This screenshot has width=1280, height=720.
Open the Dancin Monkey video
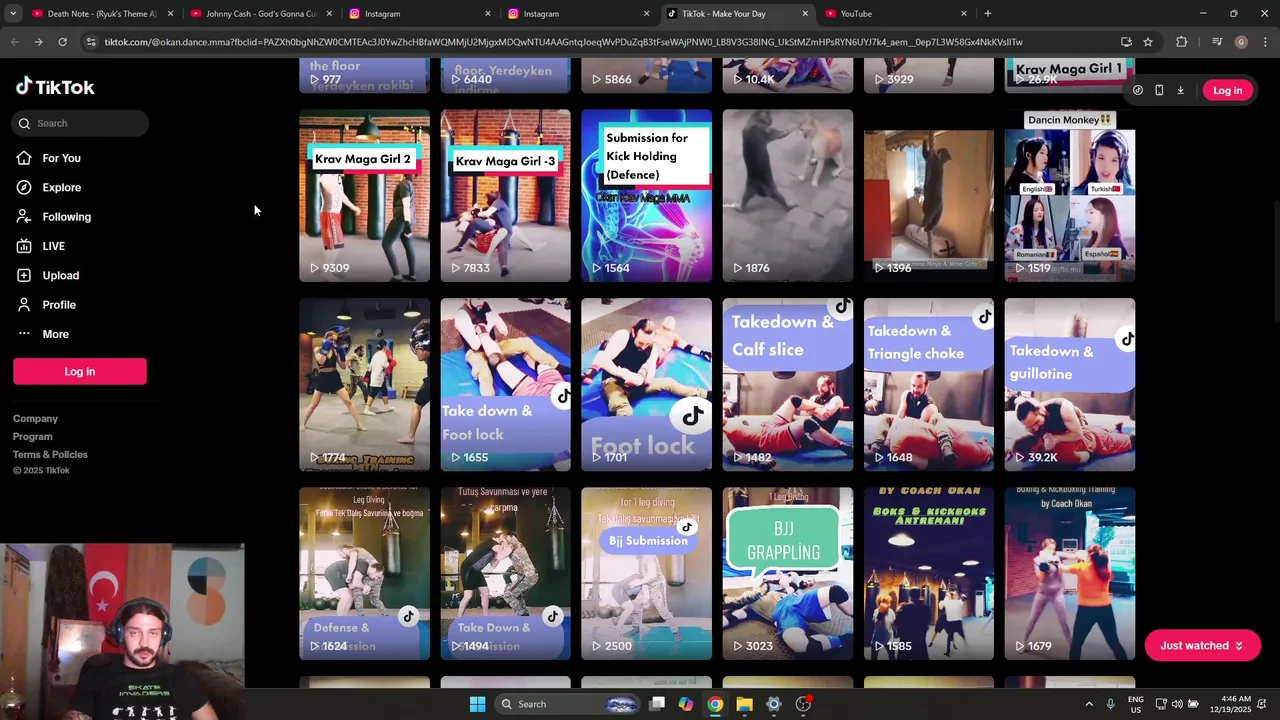click(x=1069, y=196)
